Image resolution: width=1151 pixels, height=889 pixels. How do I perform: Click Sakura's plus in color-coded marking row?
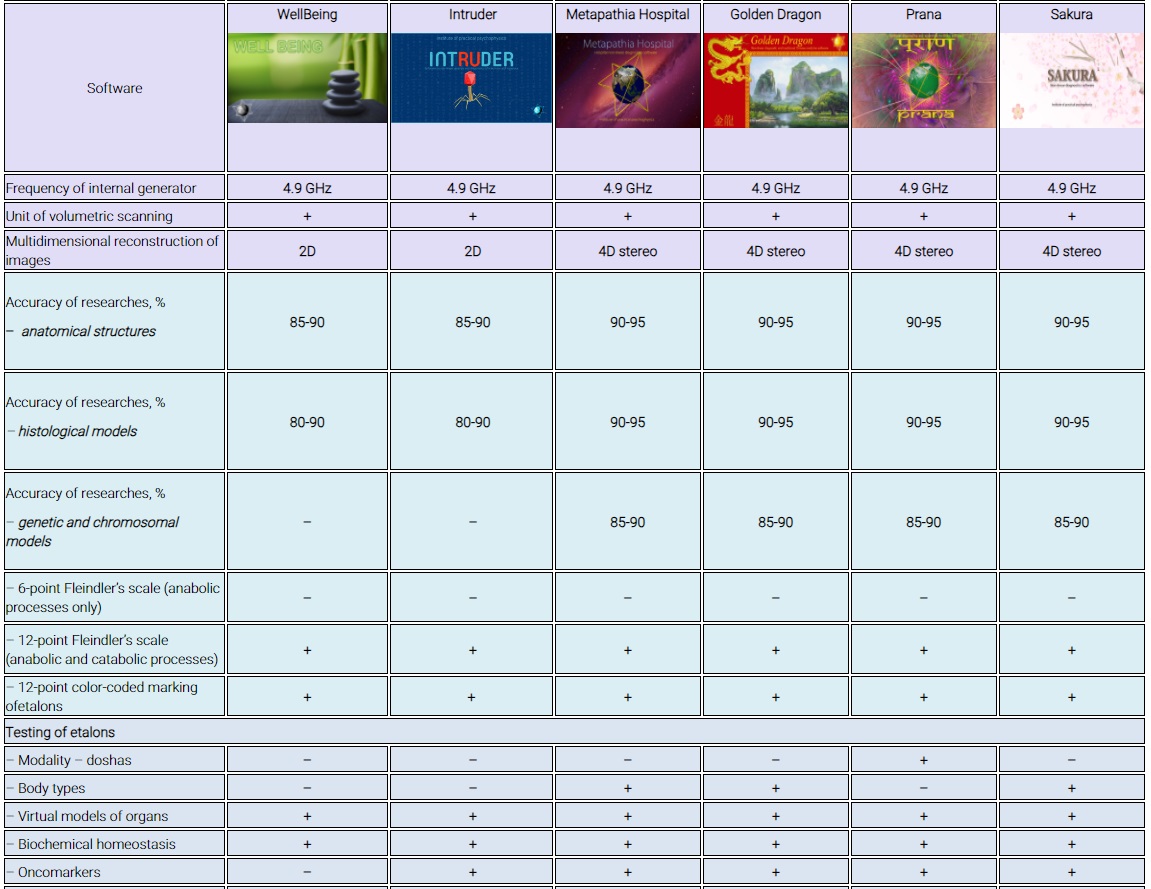1072,697
